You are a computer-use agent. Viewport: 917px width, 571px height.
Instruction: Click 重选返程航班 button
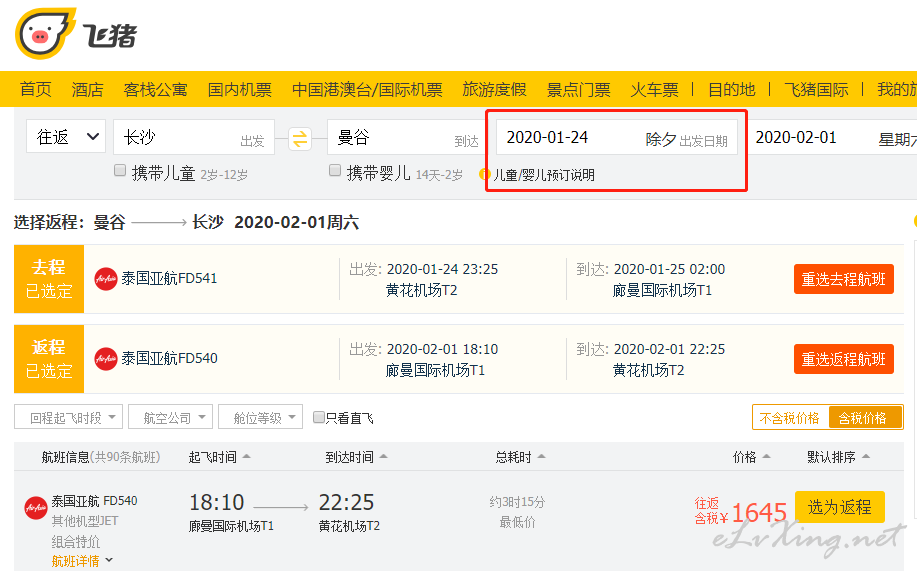843,359
